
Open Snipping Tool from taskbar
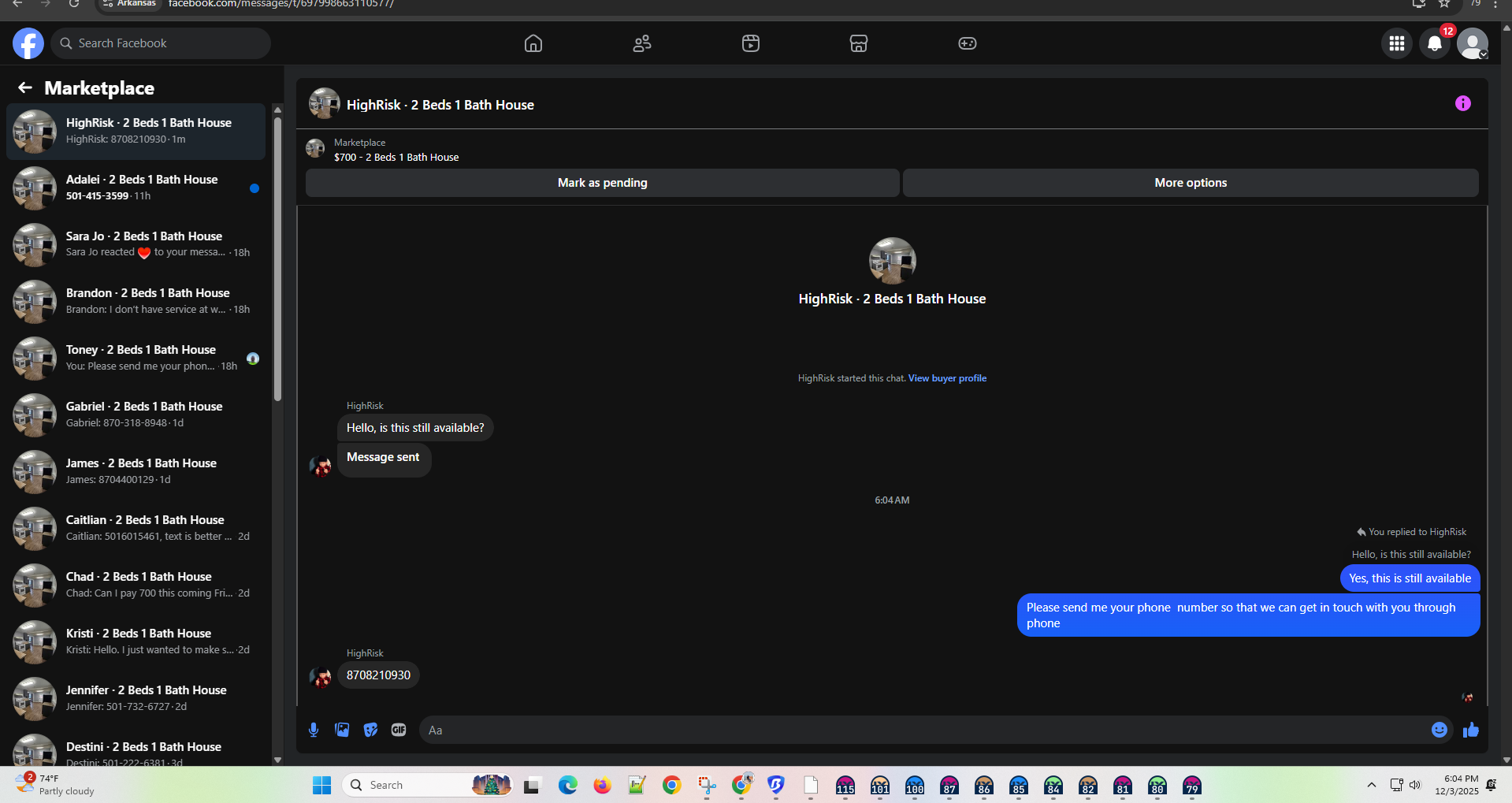(x=707, y=785)
